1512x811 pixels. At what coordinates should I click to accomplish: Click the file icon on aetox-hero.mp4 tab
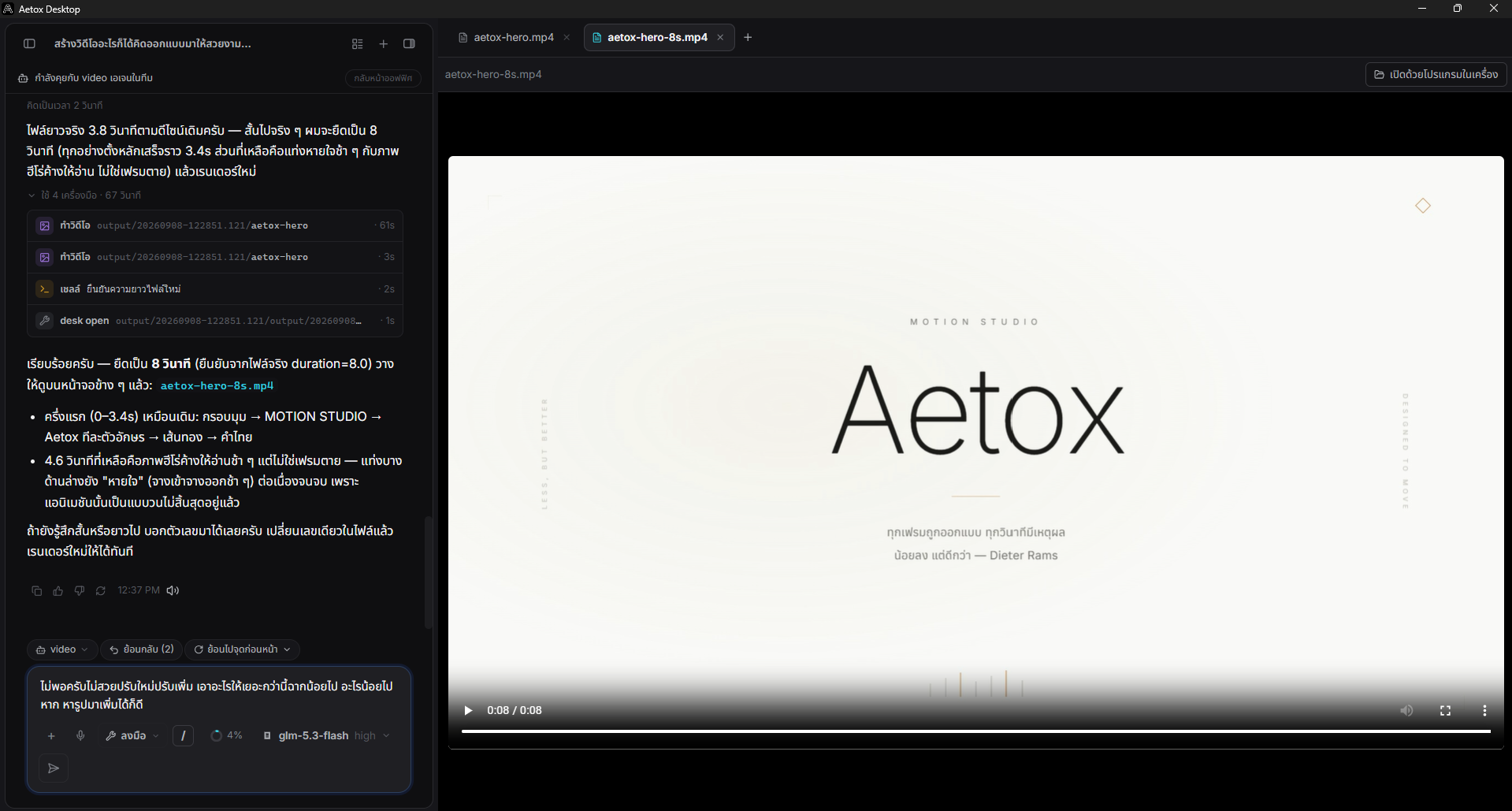coord(463,37)
